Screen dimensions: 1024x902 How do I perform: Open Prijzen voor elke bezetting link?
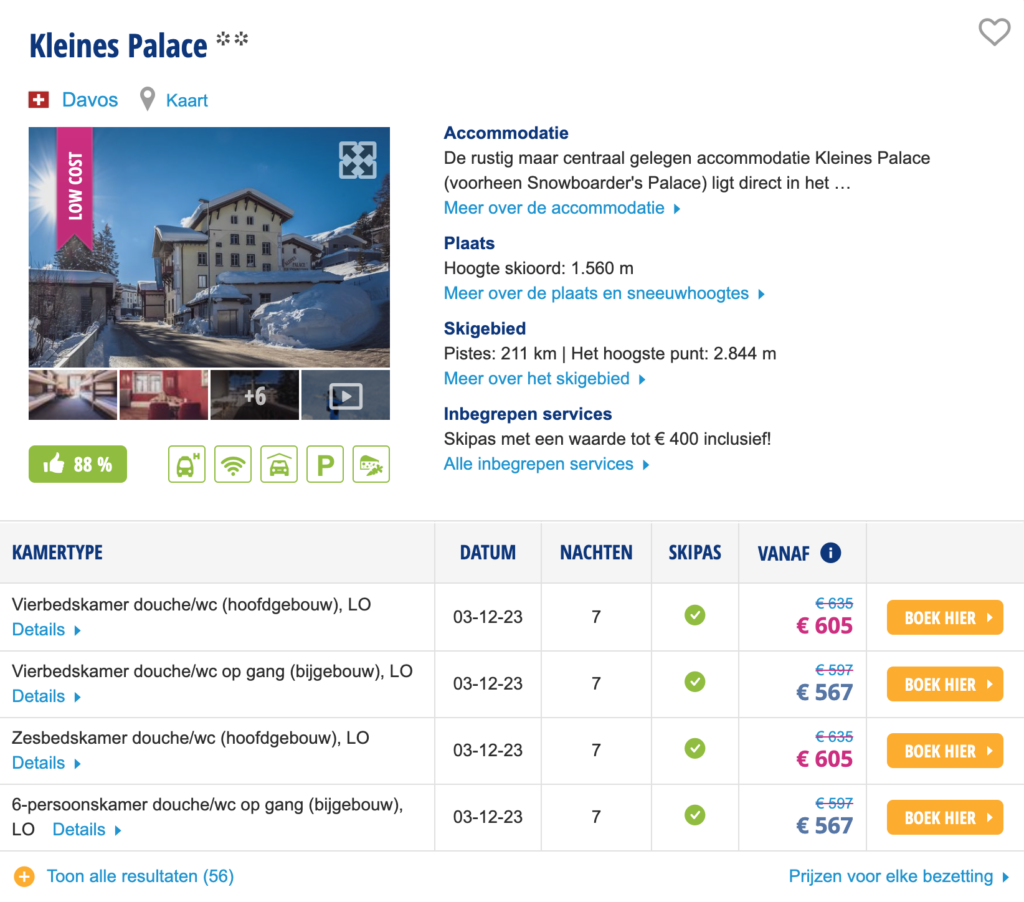pos(898,877)
